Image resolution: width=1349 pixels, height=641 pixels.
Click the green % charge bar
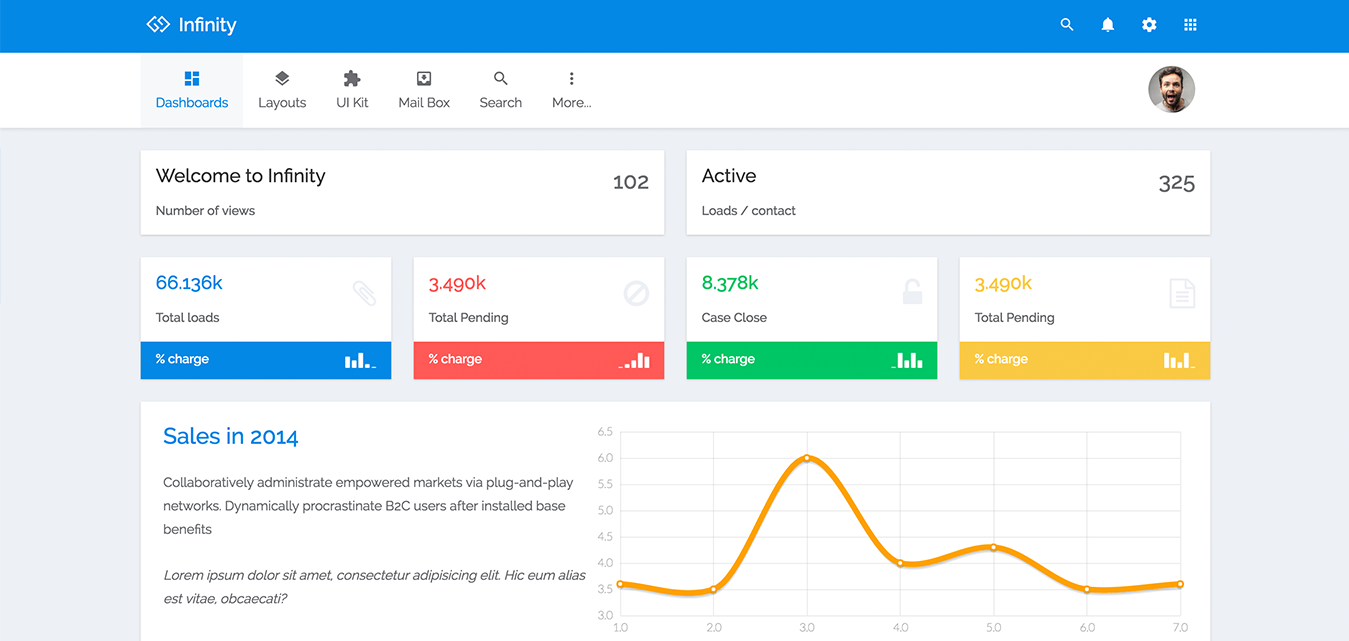coord(811,360)
